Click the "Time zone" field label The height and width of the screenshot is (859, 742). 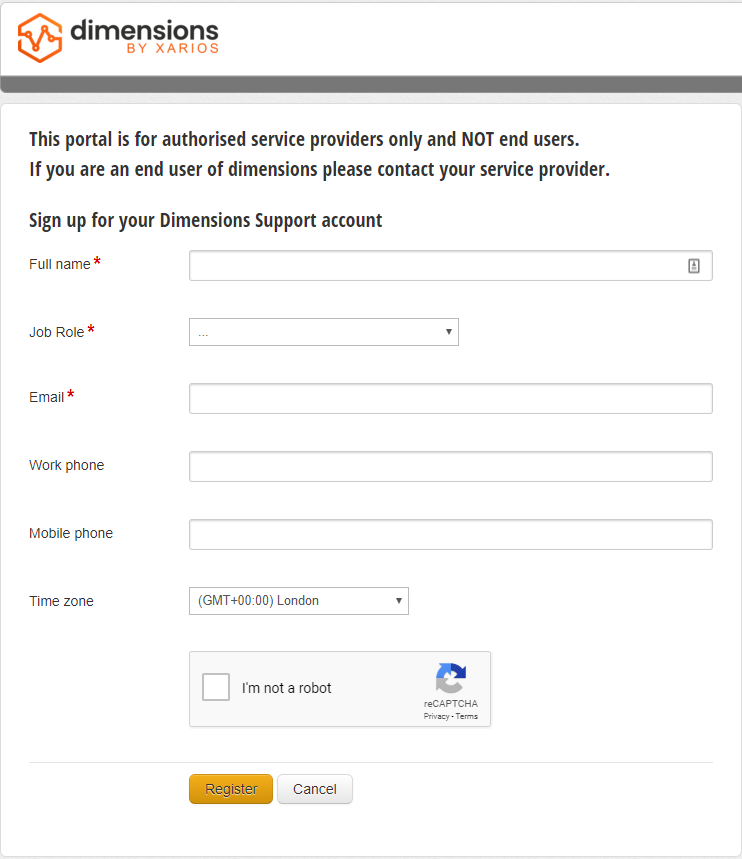point(62,601)
